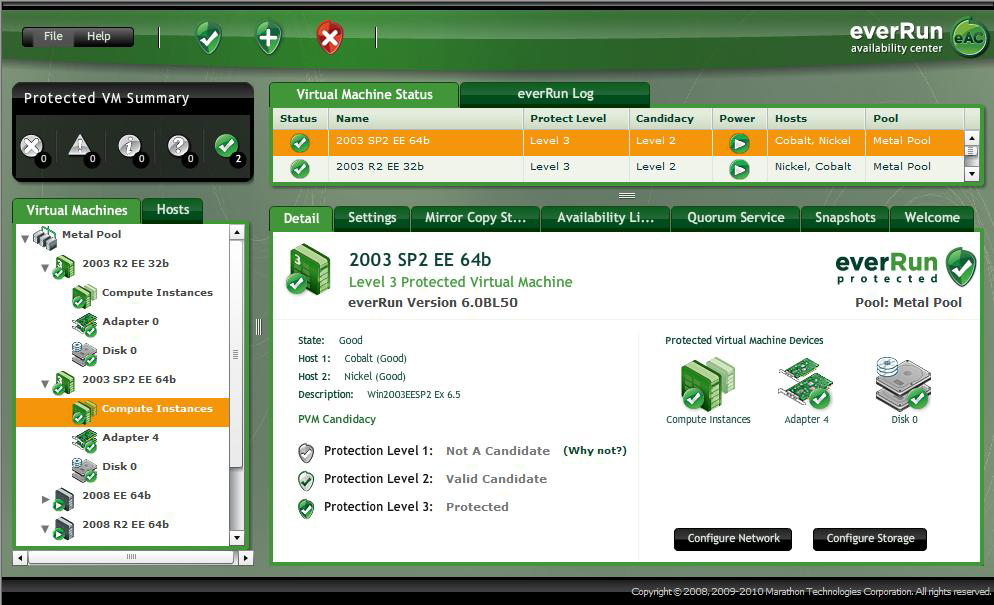This screenshot has height=605, width=994.
Task: Click status icon for 2003 SP2 EE 64b row
Action: point(300,143)
